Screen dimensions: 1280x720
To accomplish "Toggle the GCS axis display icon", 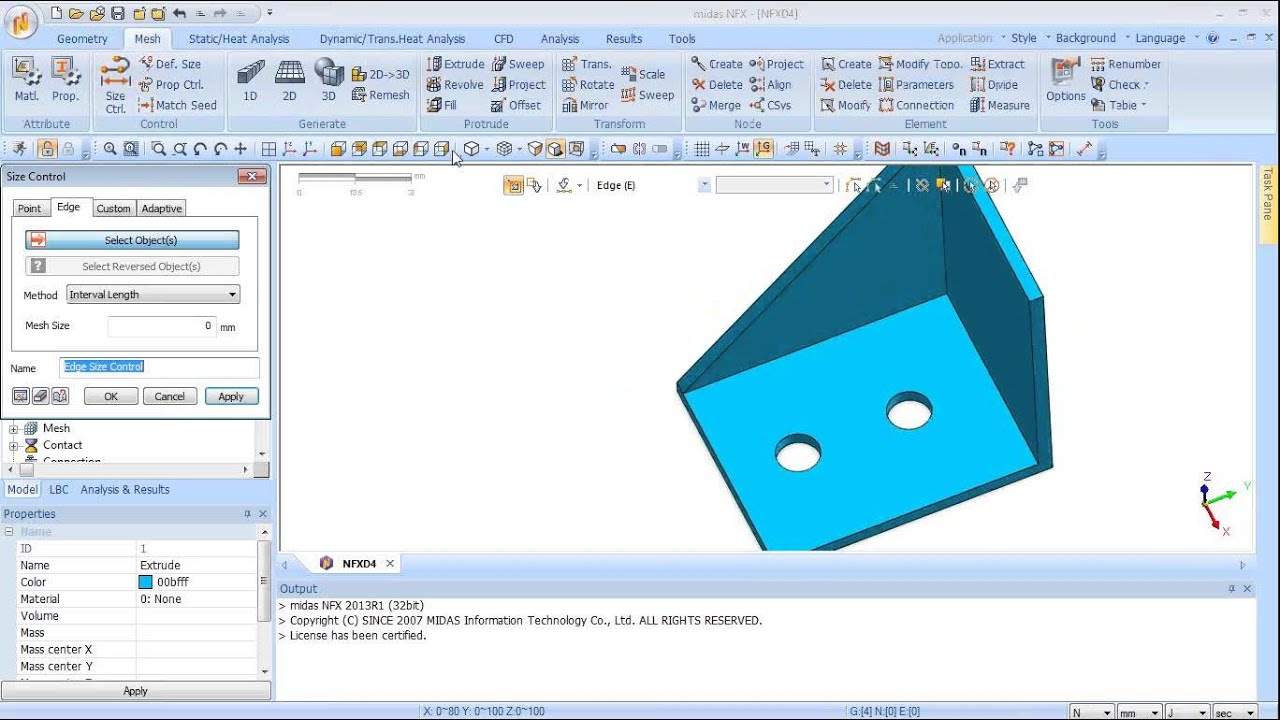I will pos(764,149).
